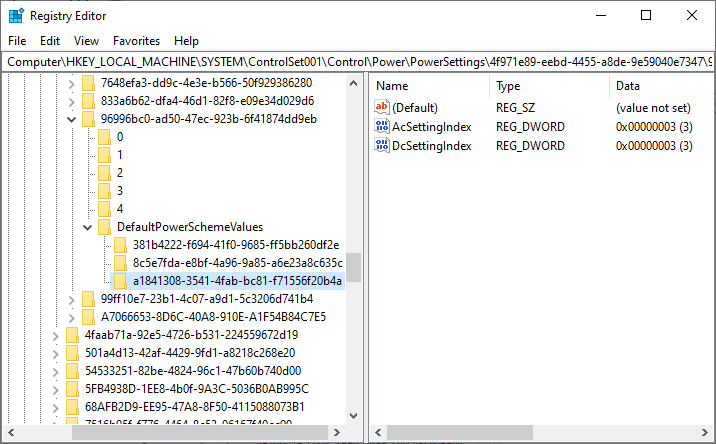Click the DWORD icon beside DcSettingIndex
Image resolution: width=716 pixels, height=444 pixels.
382,146
